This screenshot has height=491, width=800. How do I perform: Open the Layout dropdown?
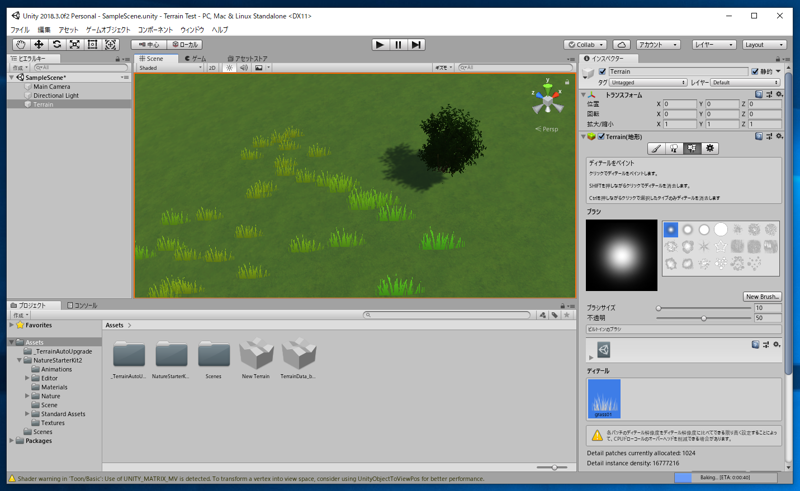pyautogui.click(x=764, y=44)
